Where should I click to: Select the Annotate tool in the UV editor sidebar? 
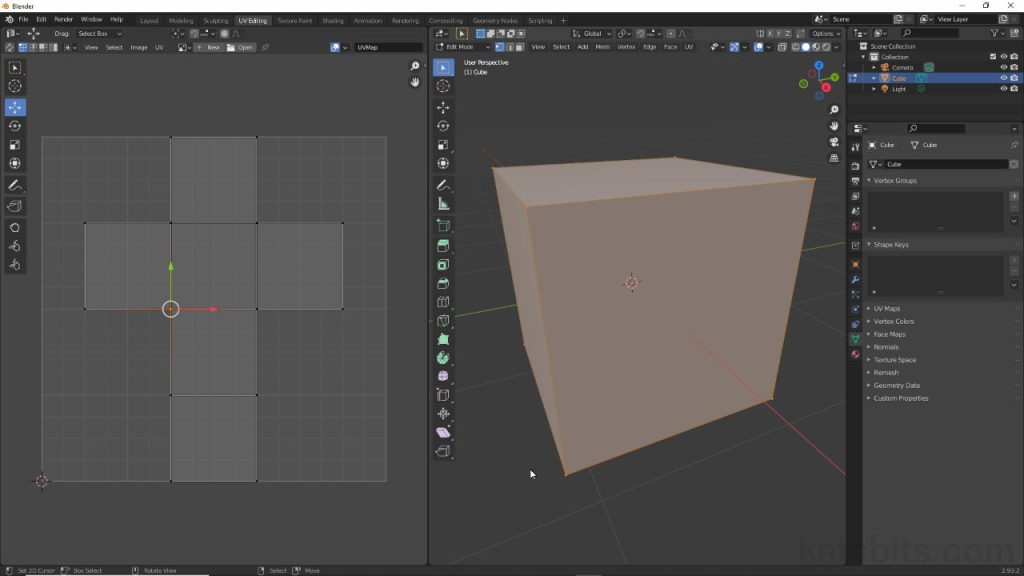point(15,185)
